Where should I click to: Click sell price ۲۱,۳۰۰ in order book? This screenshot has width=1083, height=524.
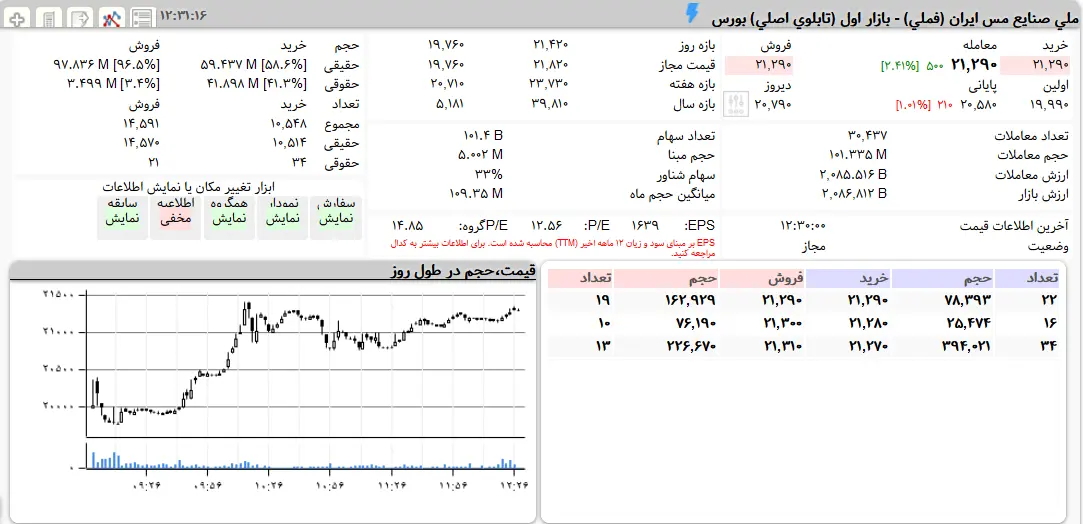[x=783, y=322]
